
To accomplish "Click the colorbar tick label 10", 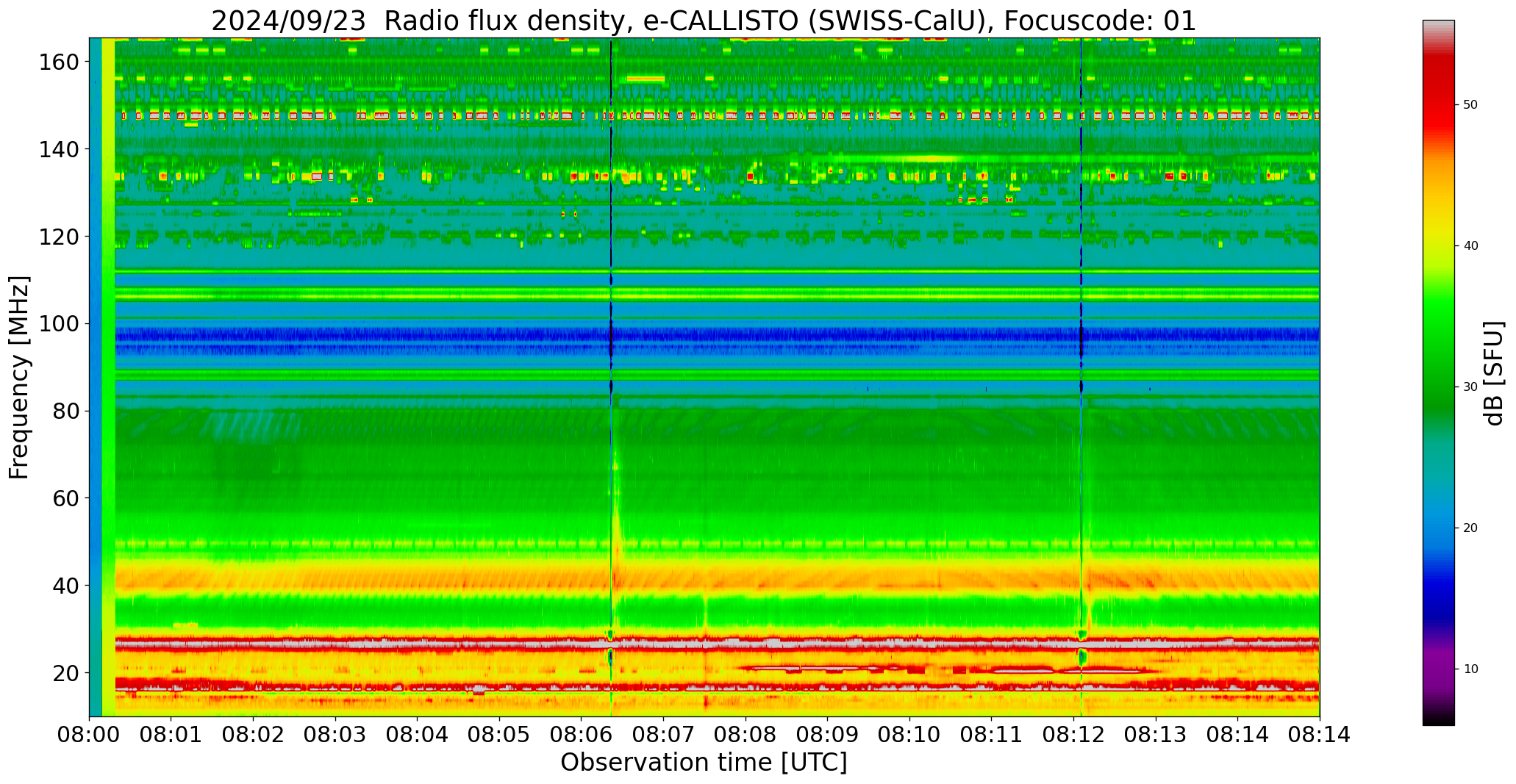I will coord(1470,669).
